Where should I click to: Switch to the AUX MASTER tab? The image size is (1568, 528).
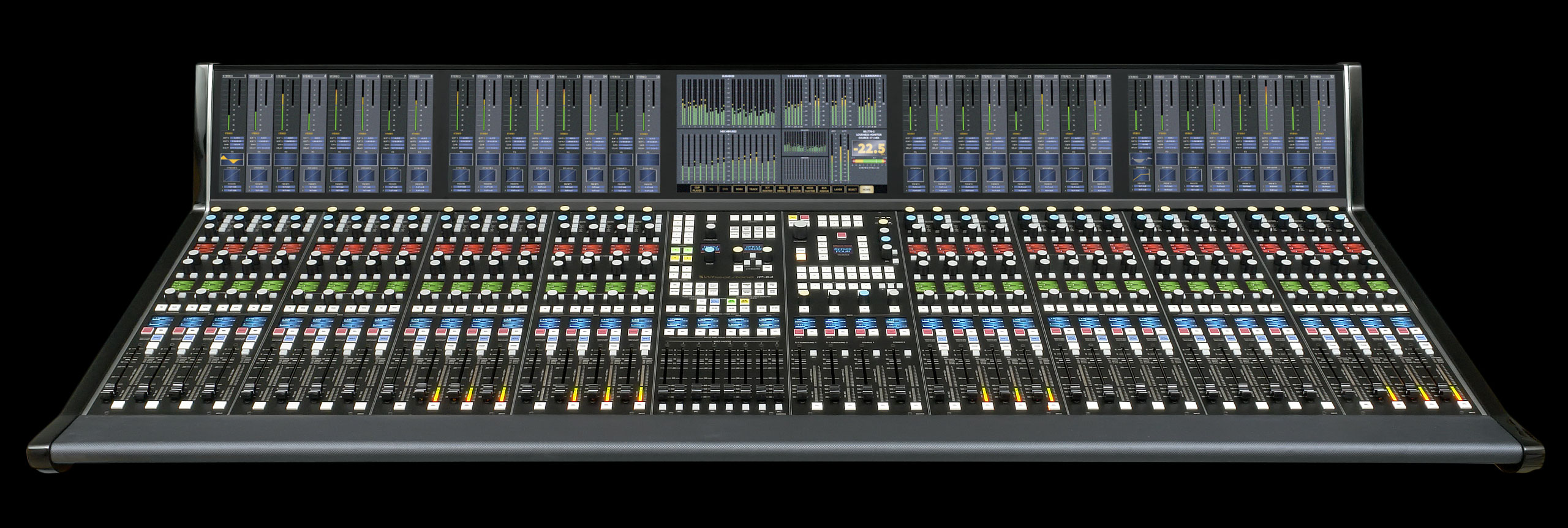point(796,189)
